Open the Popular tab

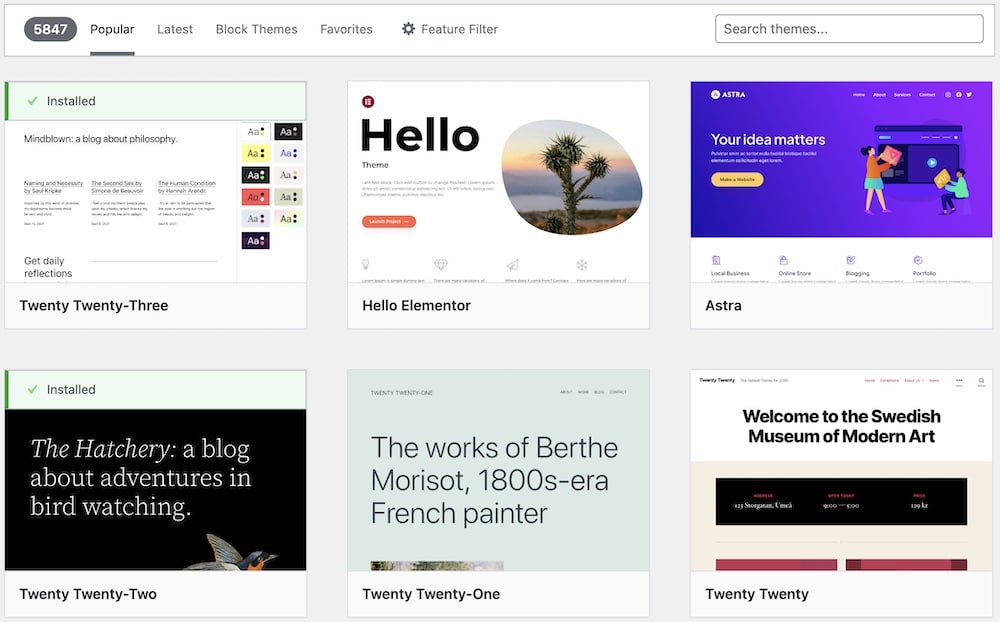[x=112, y=29]
